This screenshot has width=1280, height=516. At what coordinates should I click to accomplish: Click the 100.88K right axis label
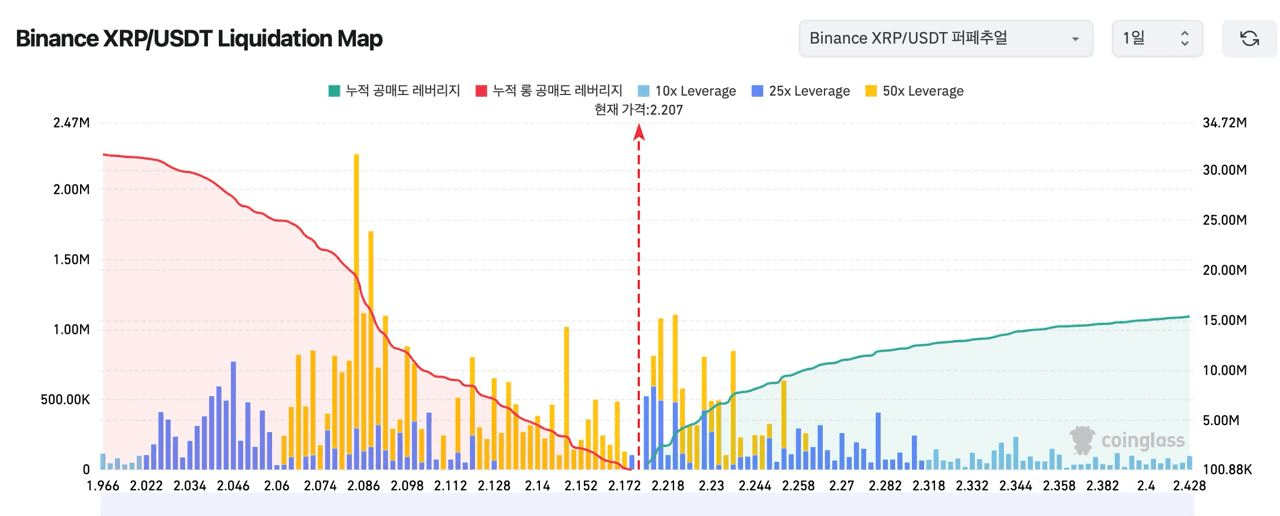[1226, 470]
